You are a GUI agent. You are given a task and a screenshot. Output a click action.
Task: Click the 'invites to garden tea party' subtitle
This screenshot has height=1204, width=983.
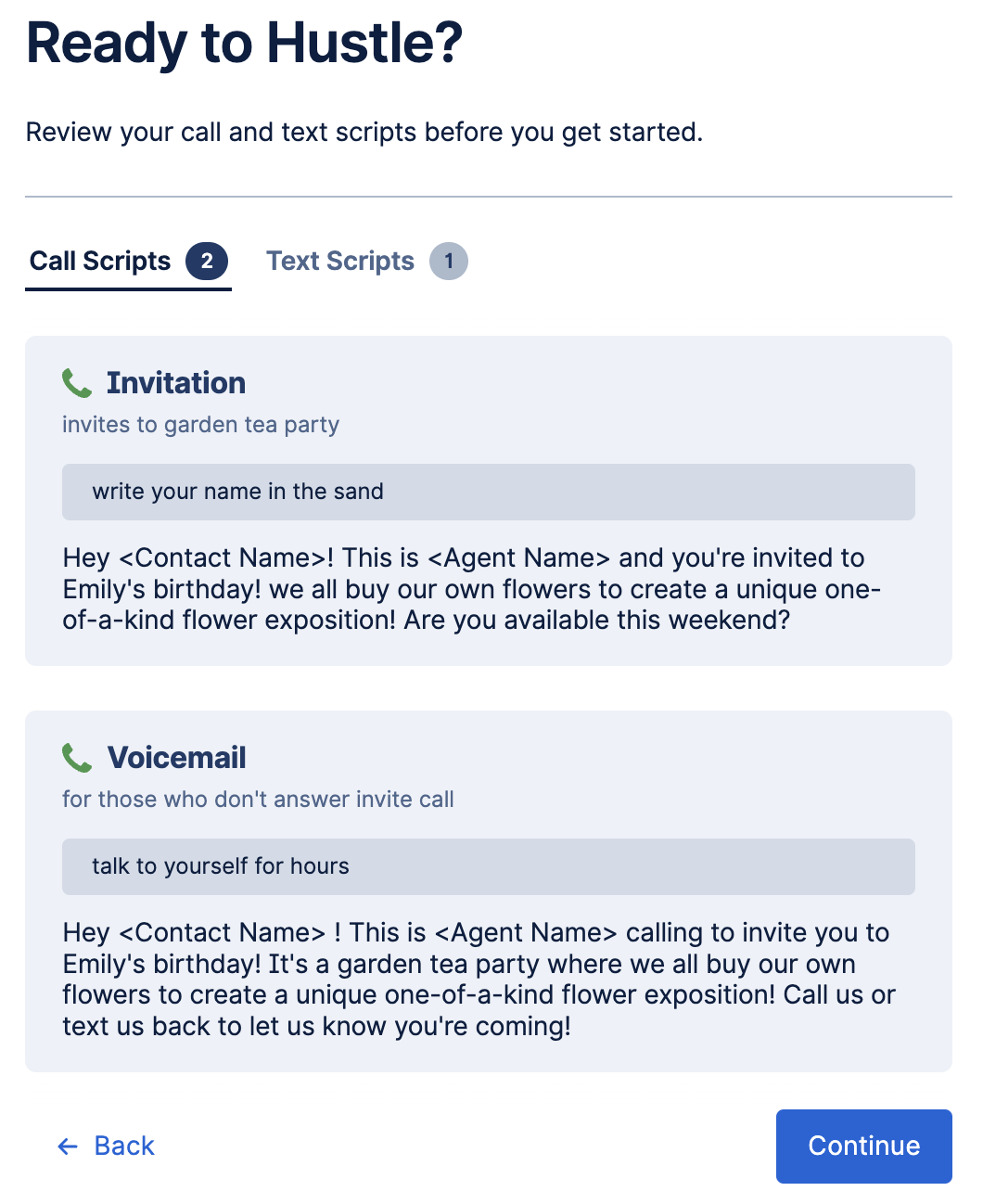200,424
